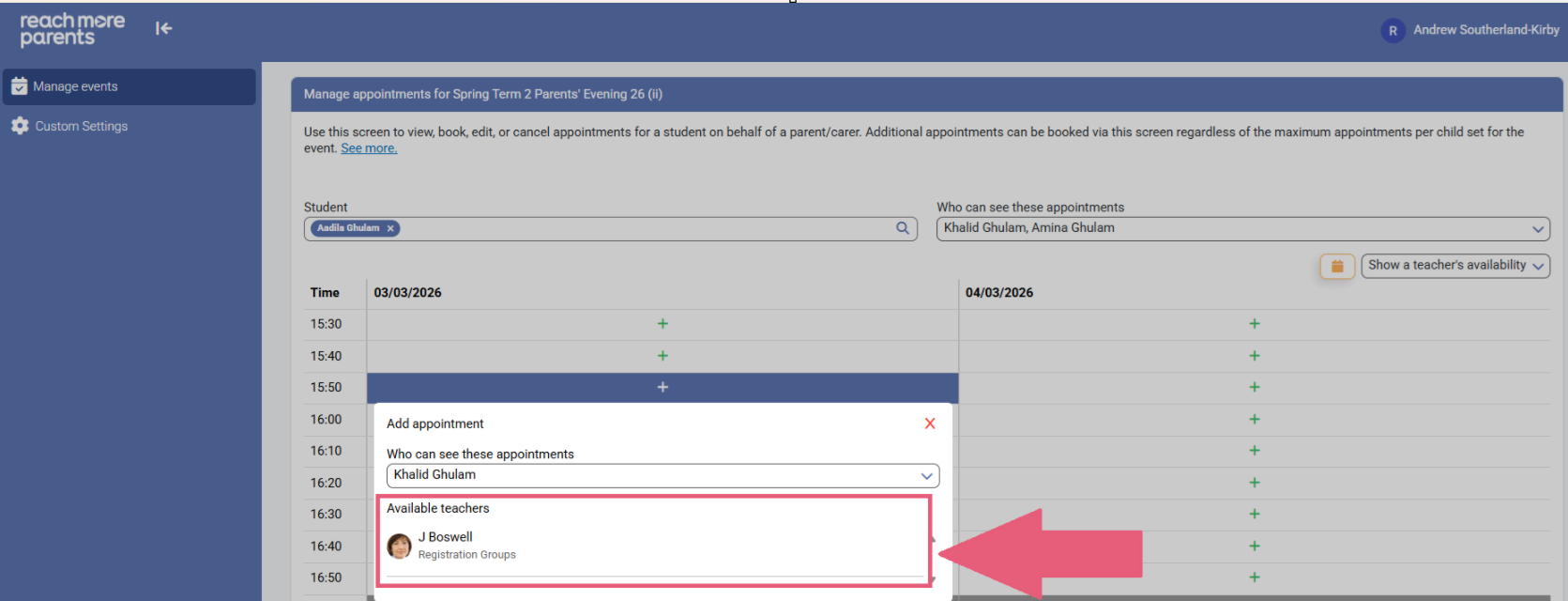Close the Add appointment popup

929,424
